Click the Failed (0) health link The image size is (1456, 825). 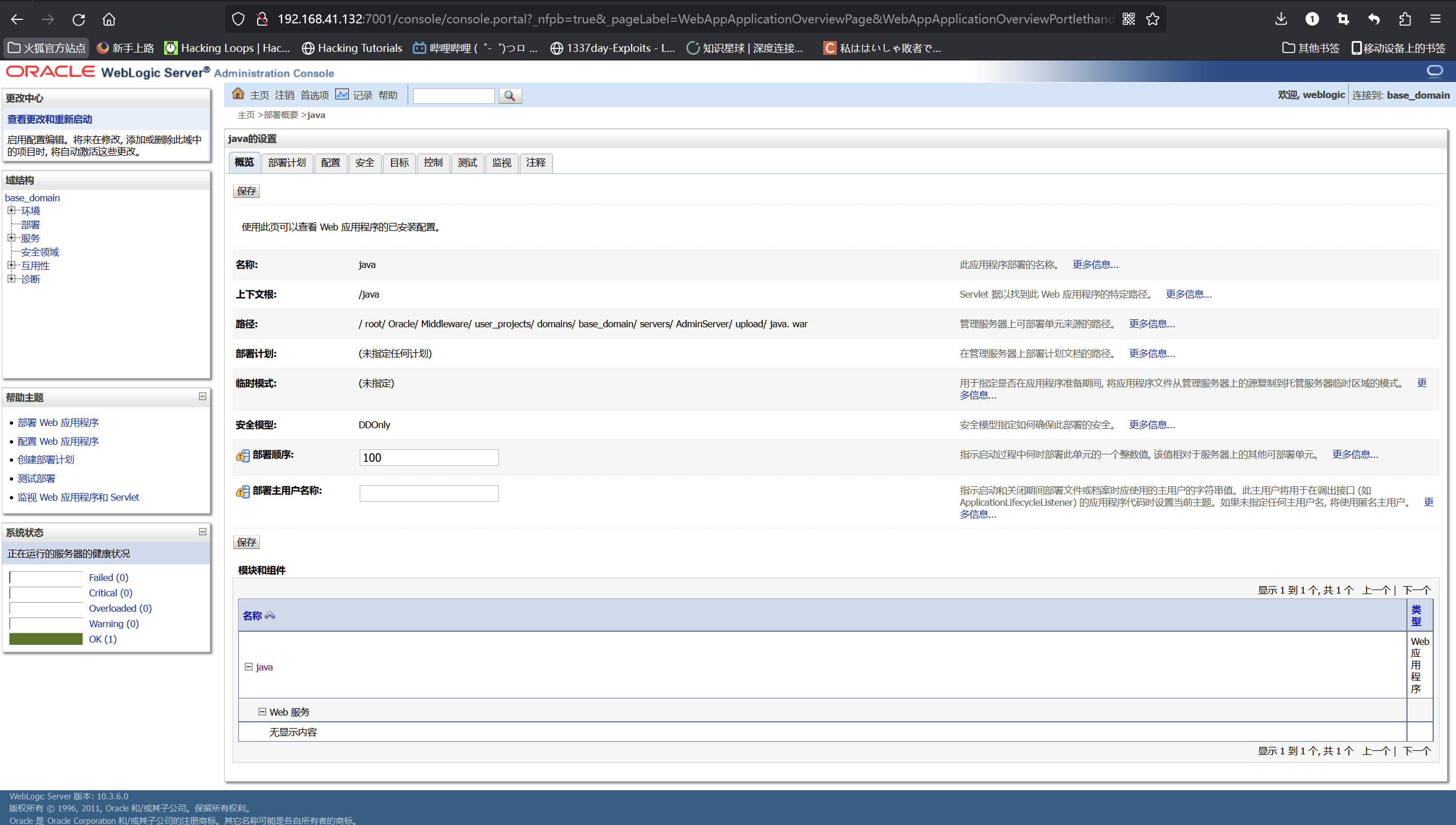pos(109,578)
